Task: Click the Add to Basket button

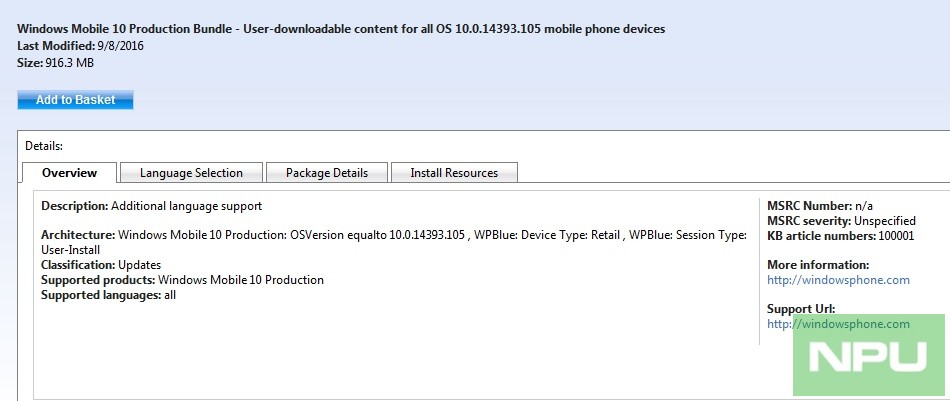Action: (75, 100)
